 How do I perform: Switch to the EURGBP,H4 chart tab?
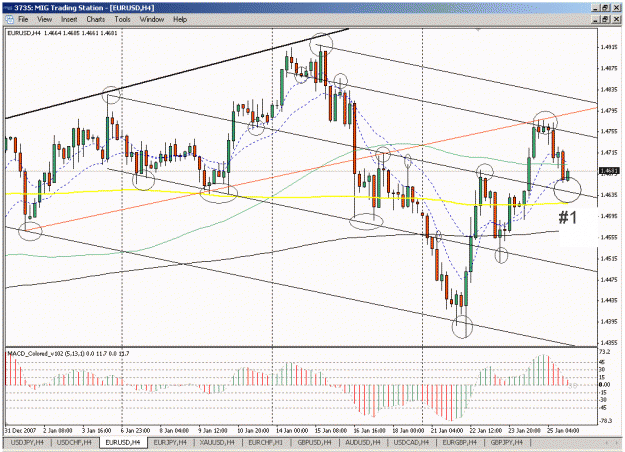(460, 442)
